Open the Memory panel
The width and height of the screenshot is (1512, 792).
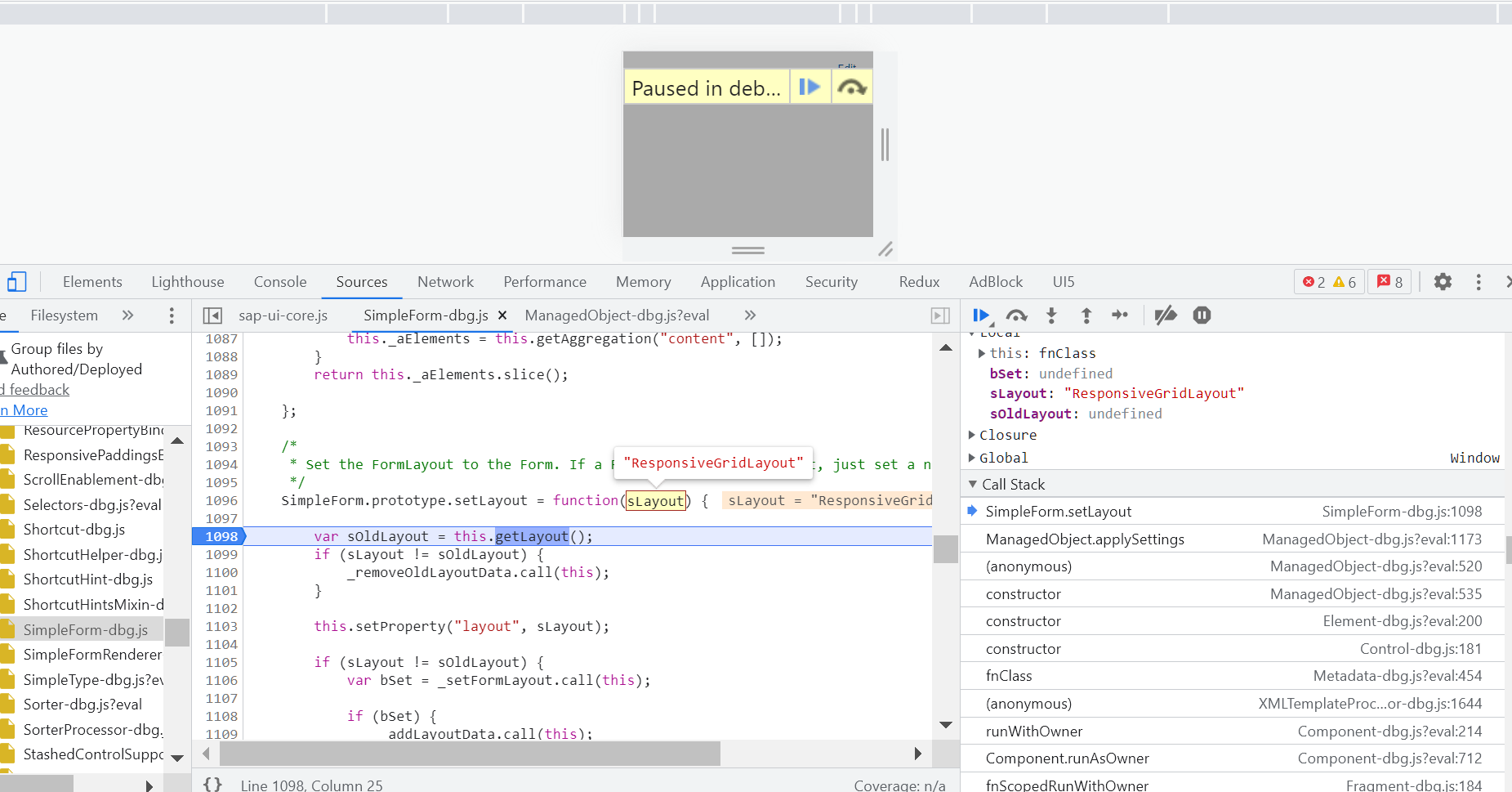643,281
